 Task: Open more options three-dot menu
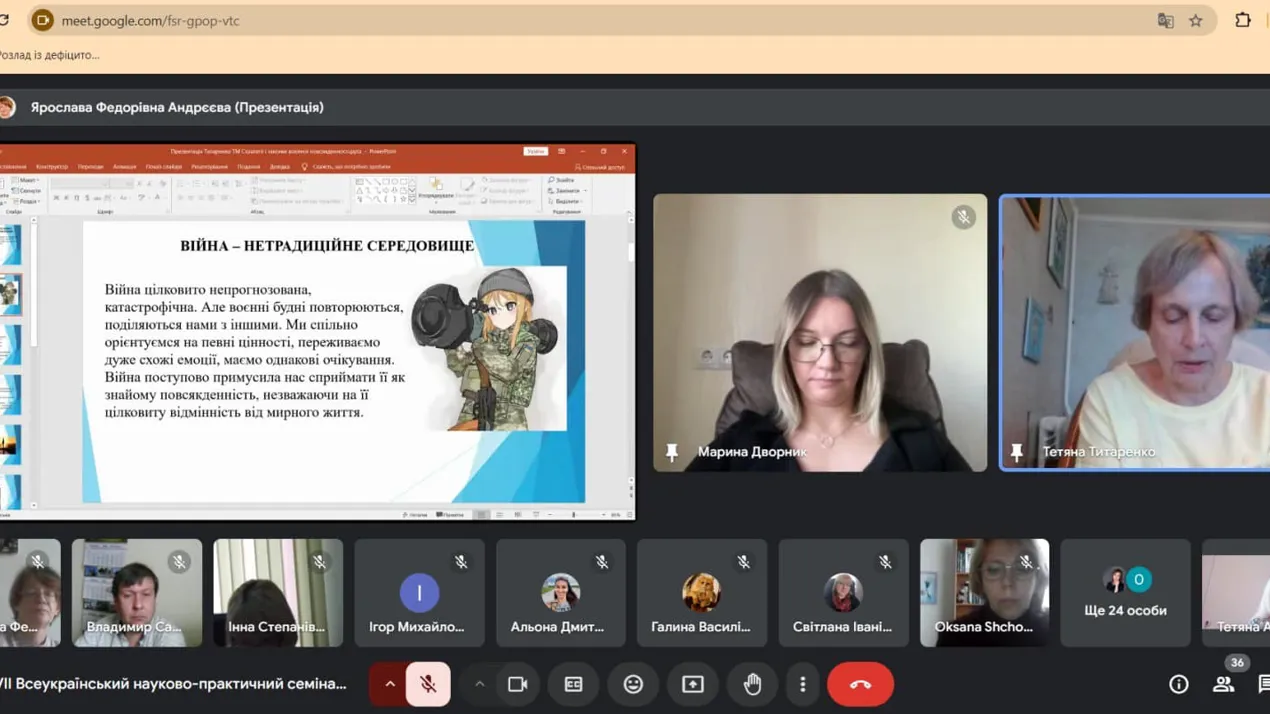point(802,684)
